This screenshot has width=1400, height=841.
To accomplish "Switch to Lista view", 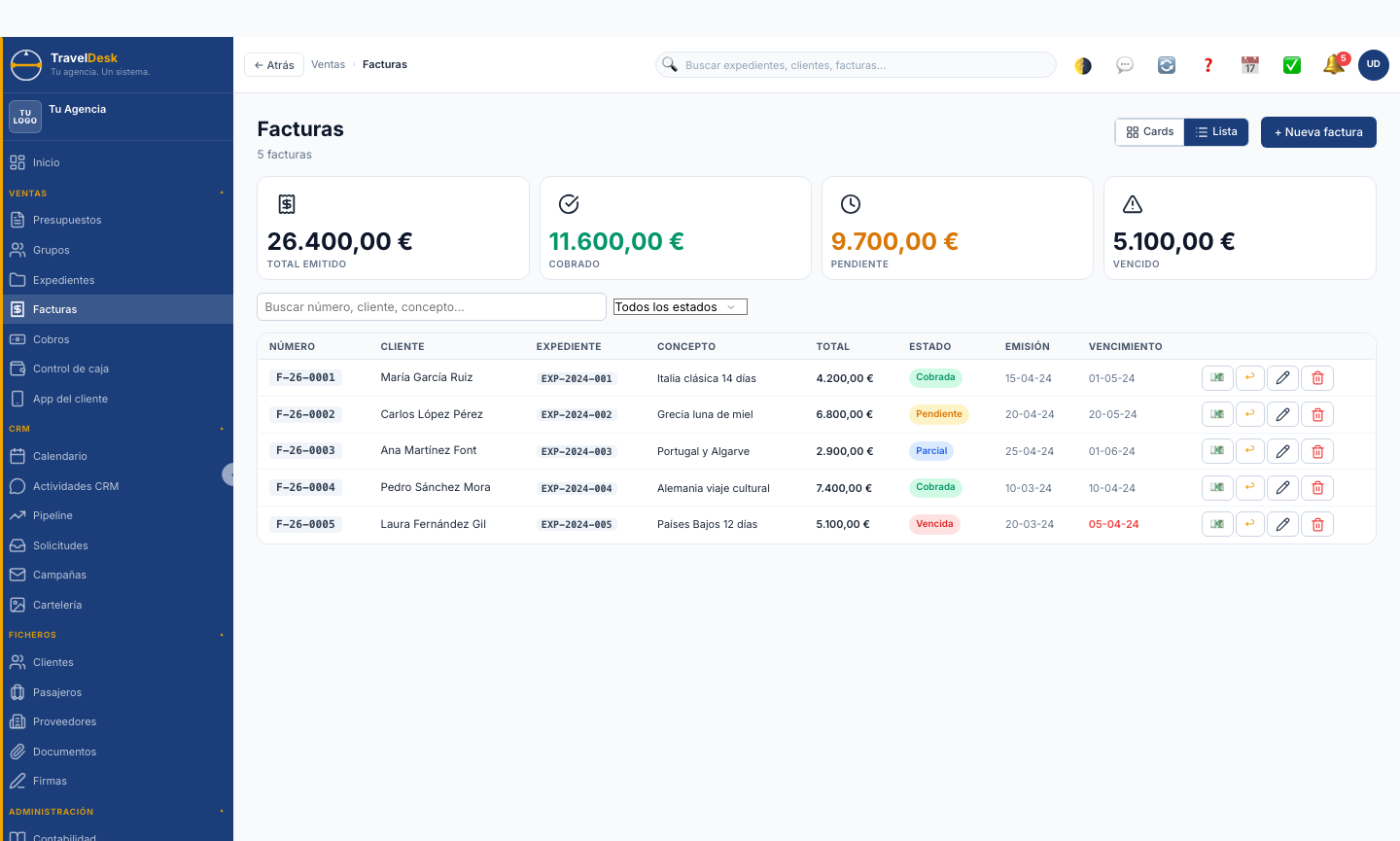I will point(1216,132).
